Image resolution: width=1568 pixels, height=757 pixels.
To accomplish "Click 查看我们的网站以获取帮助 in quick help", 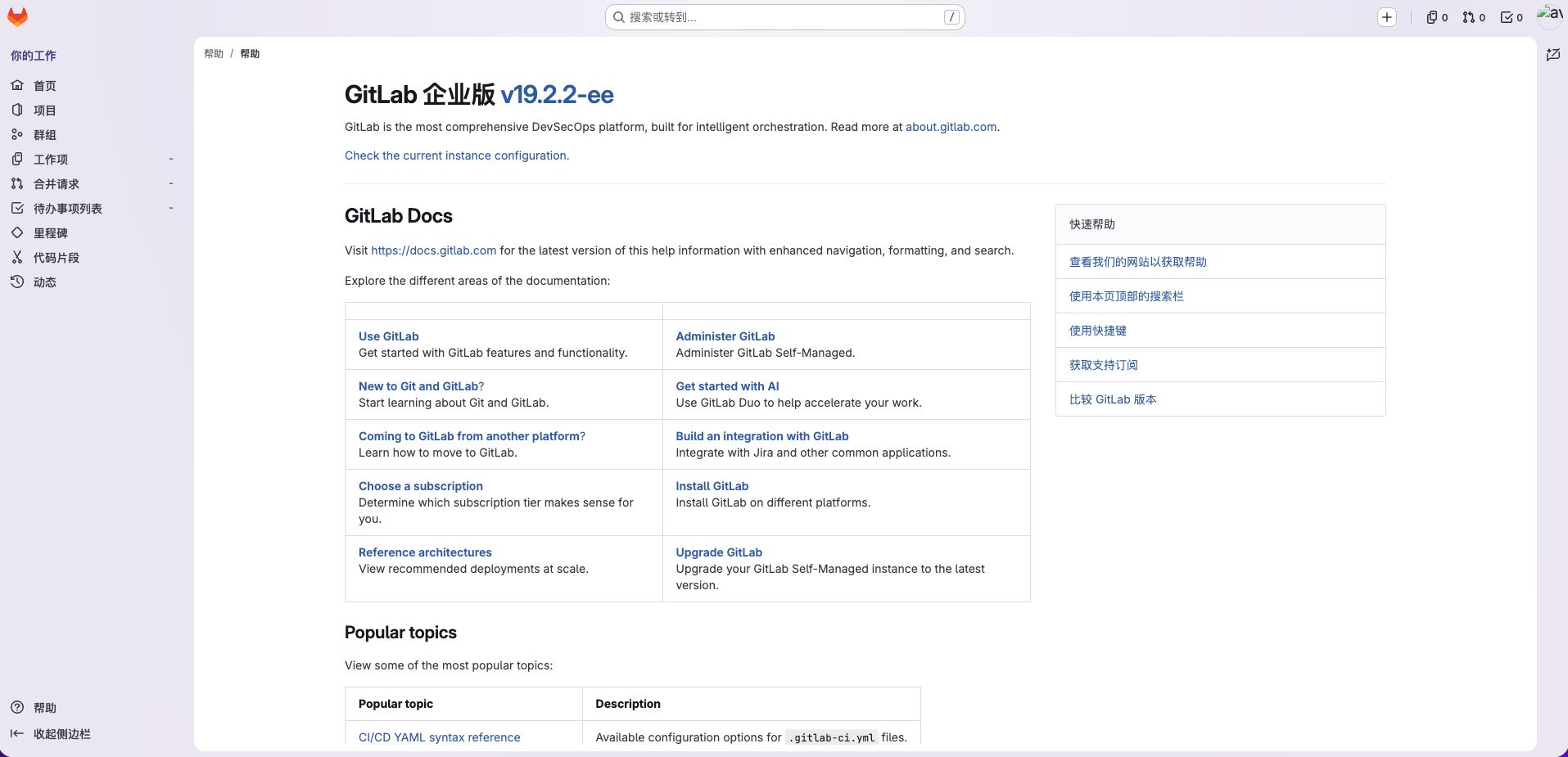I will [x=1138, y=262].
